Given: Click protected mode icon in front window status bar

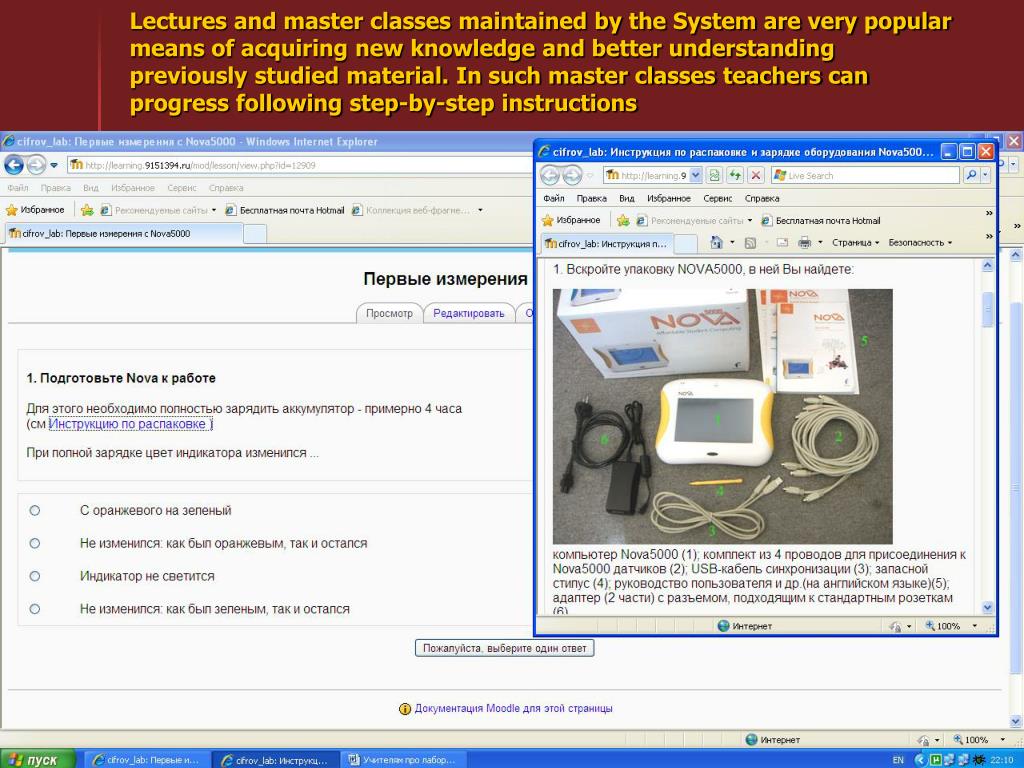Looking at the screenshot, I should click(x=895, y=626).
